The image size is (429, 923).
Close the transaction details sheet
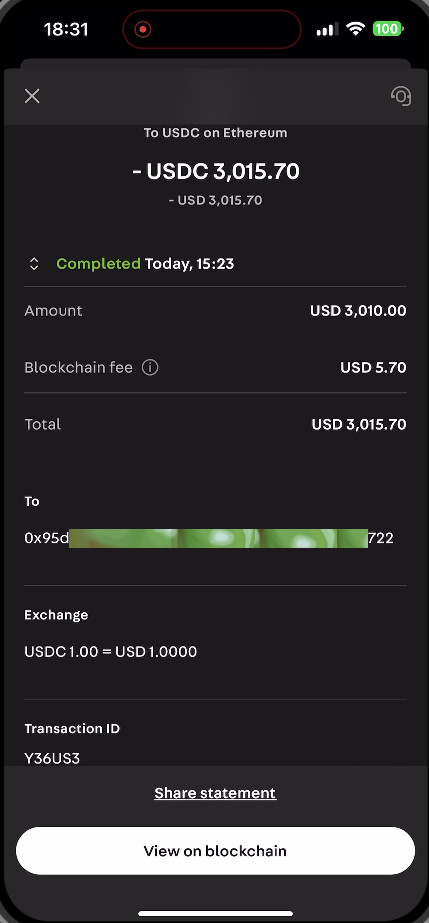coord(32,96)
